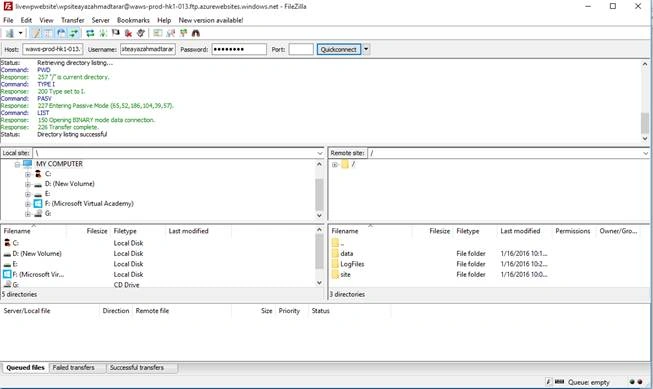Toggle the local directory tree display
Screen dimensions: 653x389
[x=48, y=33]
